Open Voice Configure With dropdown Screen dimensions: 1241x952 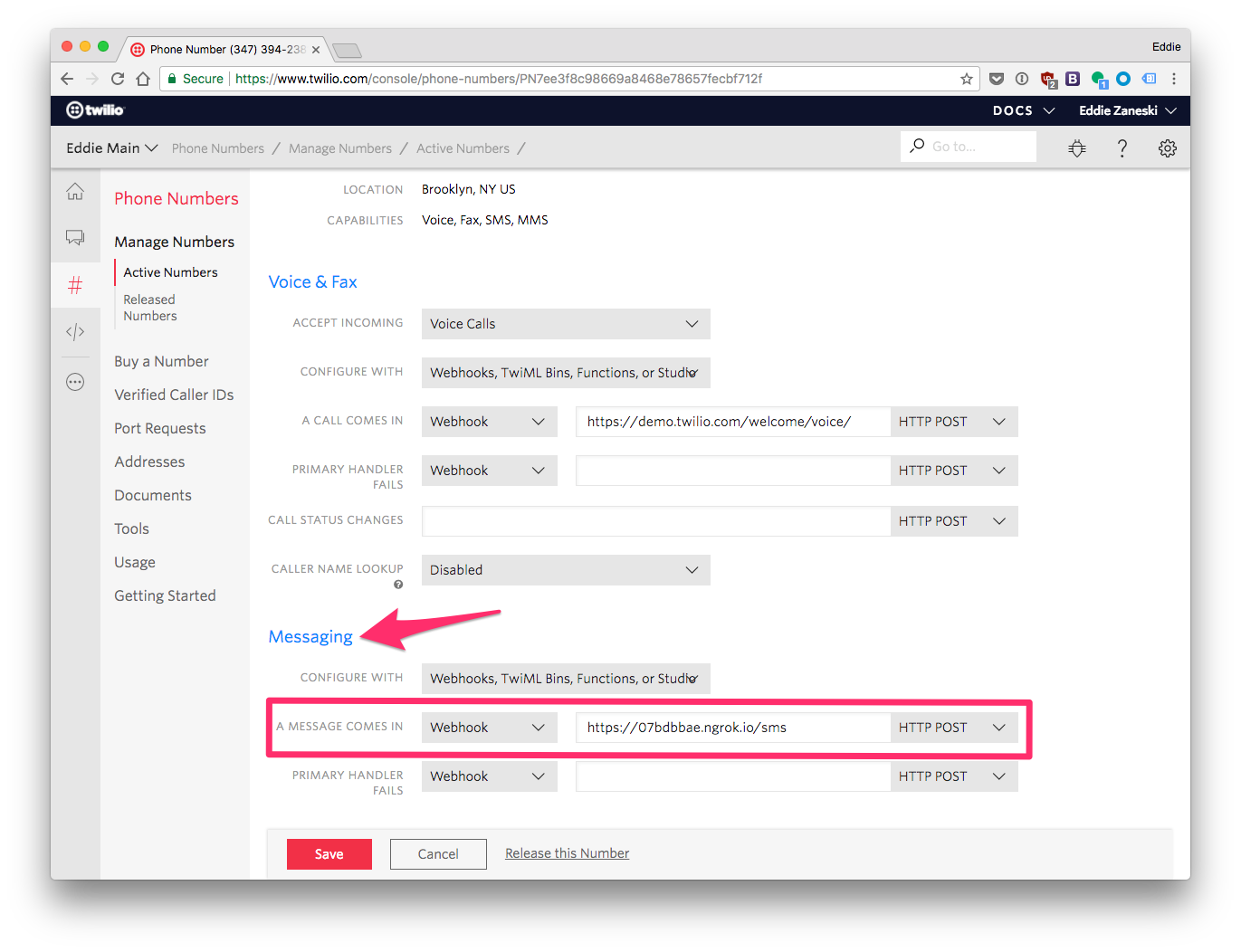pos(566,373)
